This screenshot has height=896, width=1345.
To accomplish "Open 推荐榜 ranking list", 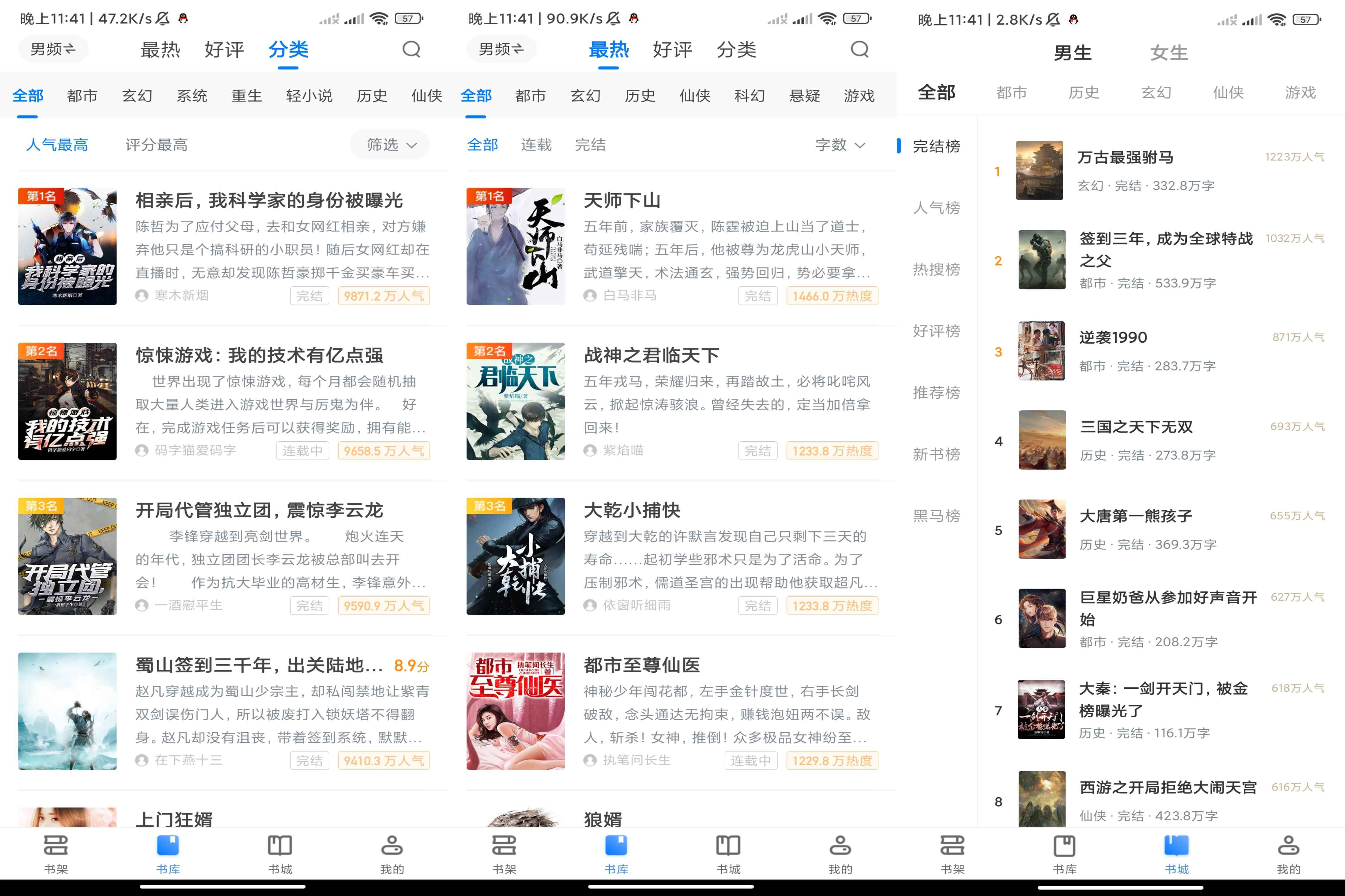I will [x=936, y=392].
